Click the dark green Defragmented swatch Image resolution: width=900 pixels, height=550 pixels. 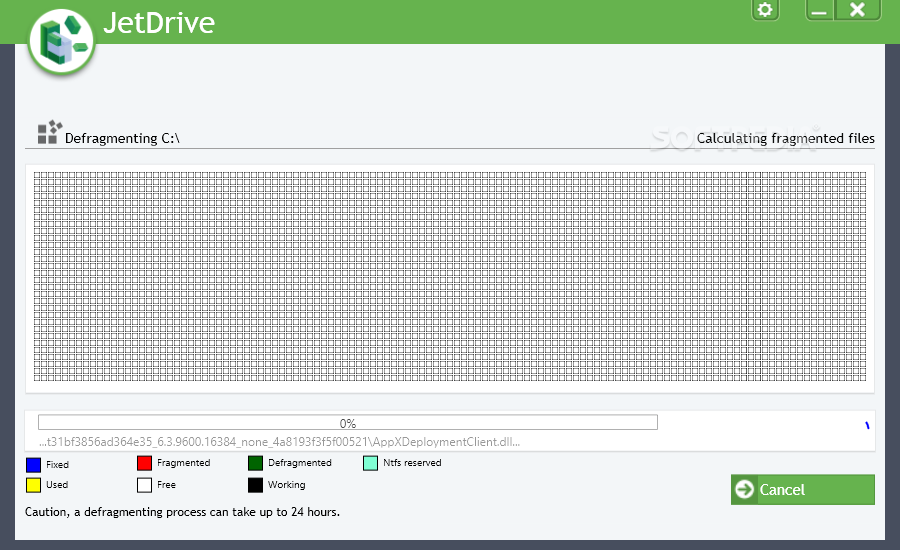point(255,463)
